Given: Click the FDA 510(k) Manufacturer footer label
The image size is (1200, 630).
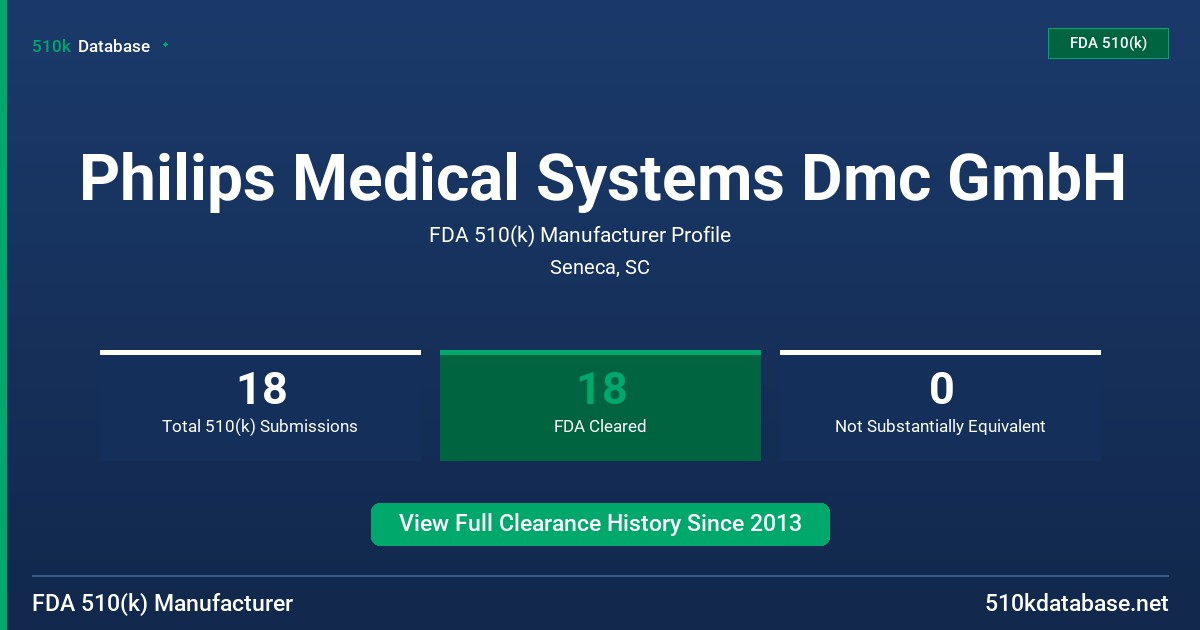Looking at the screenshot, I should click(x=163, y=603).
